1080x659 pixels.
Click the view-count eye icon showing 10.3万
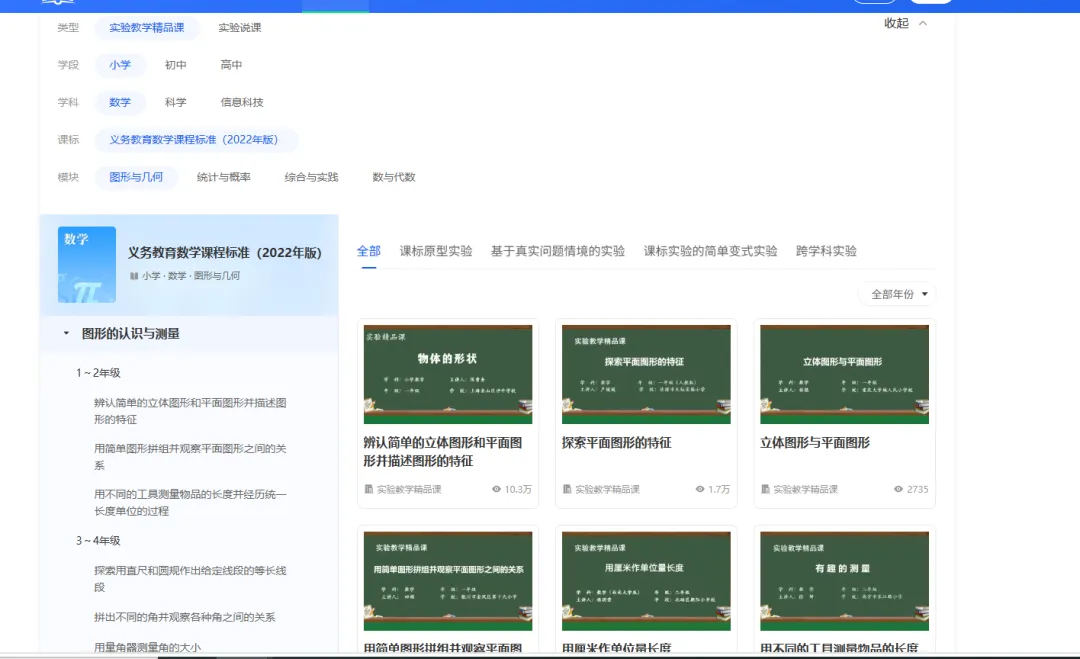(x=497, y=489)
